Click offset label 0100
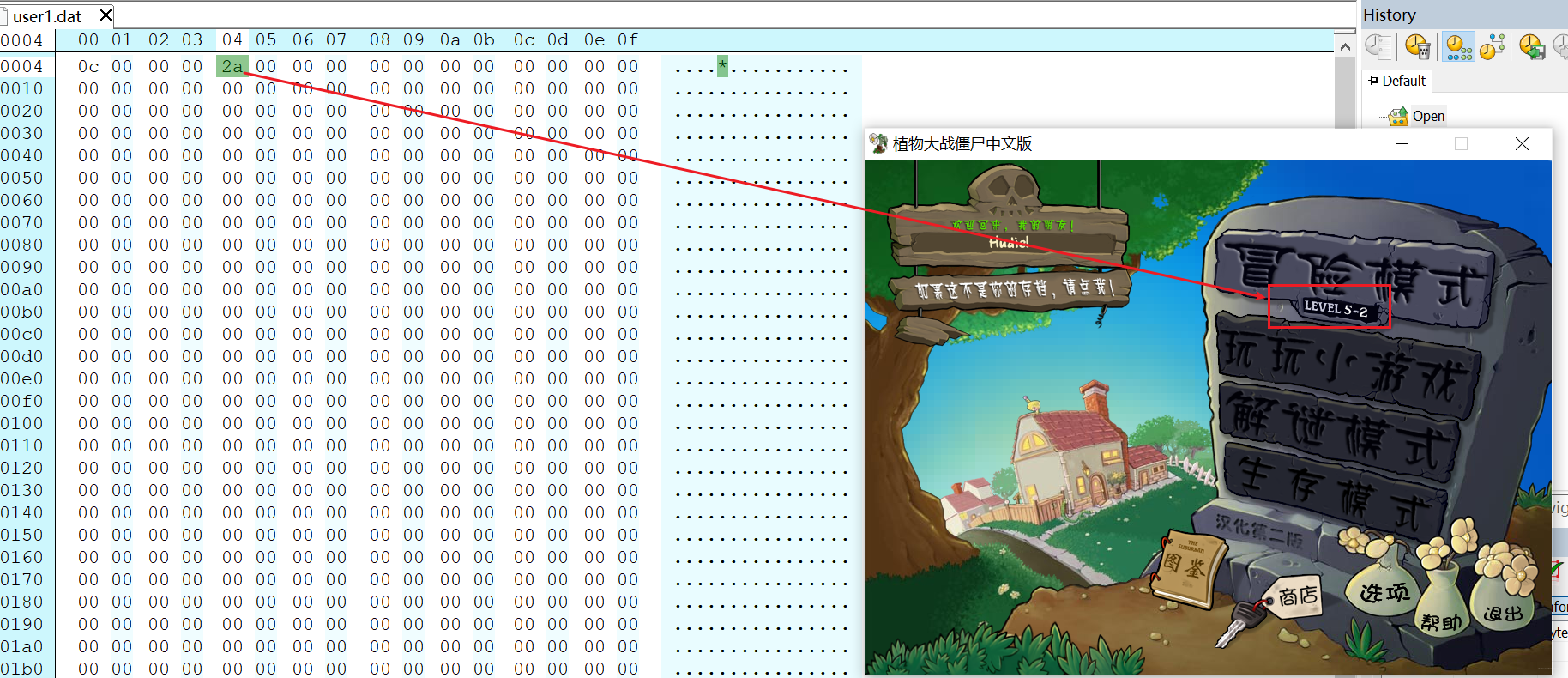This screenshot has height=678, width=1568. coord(21,423)
